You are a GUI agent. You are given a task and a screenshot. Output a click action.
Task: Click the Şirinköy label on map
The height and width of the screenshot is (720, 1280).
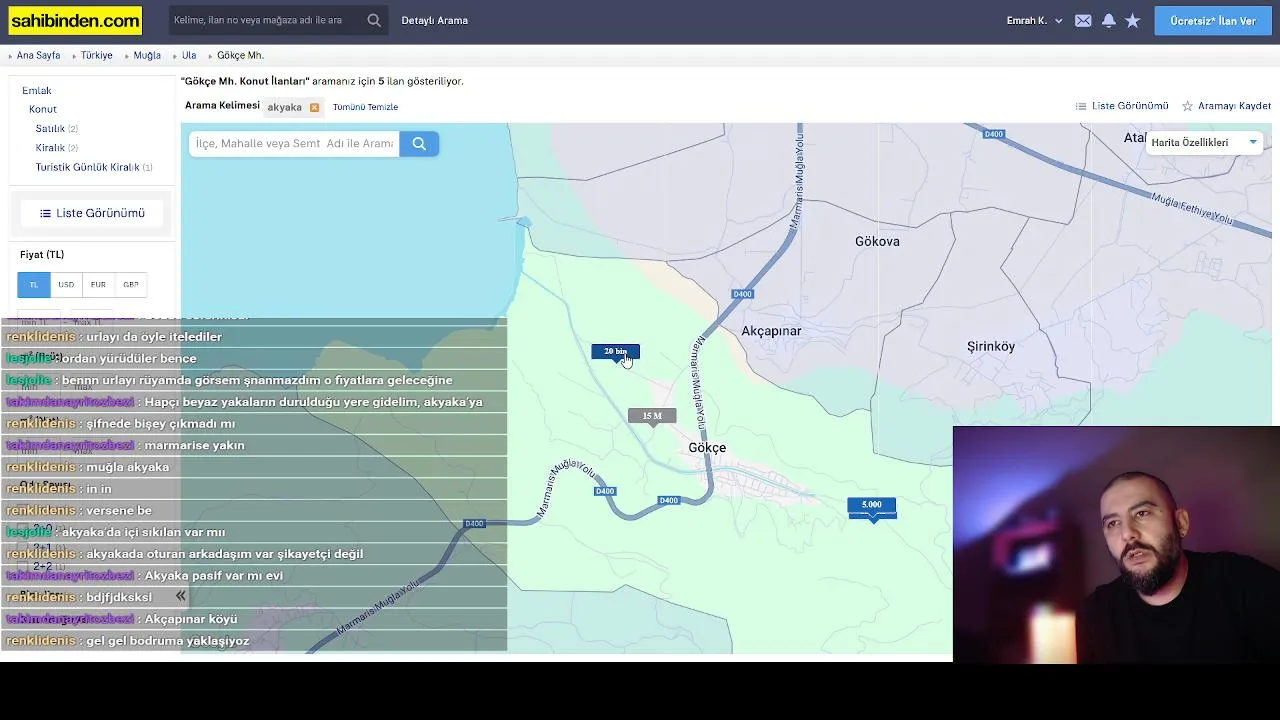[991, 347]
